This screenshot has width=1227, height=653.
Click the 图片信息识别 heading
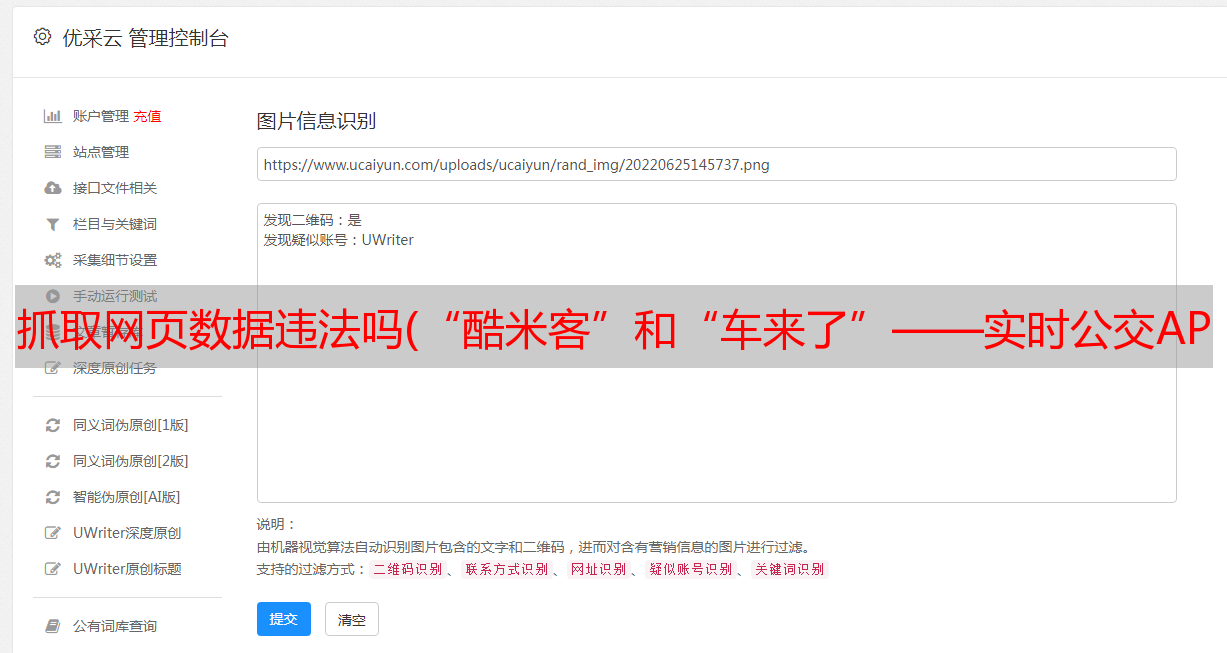tap(316, 121)
